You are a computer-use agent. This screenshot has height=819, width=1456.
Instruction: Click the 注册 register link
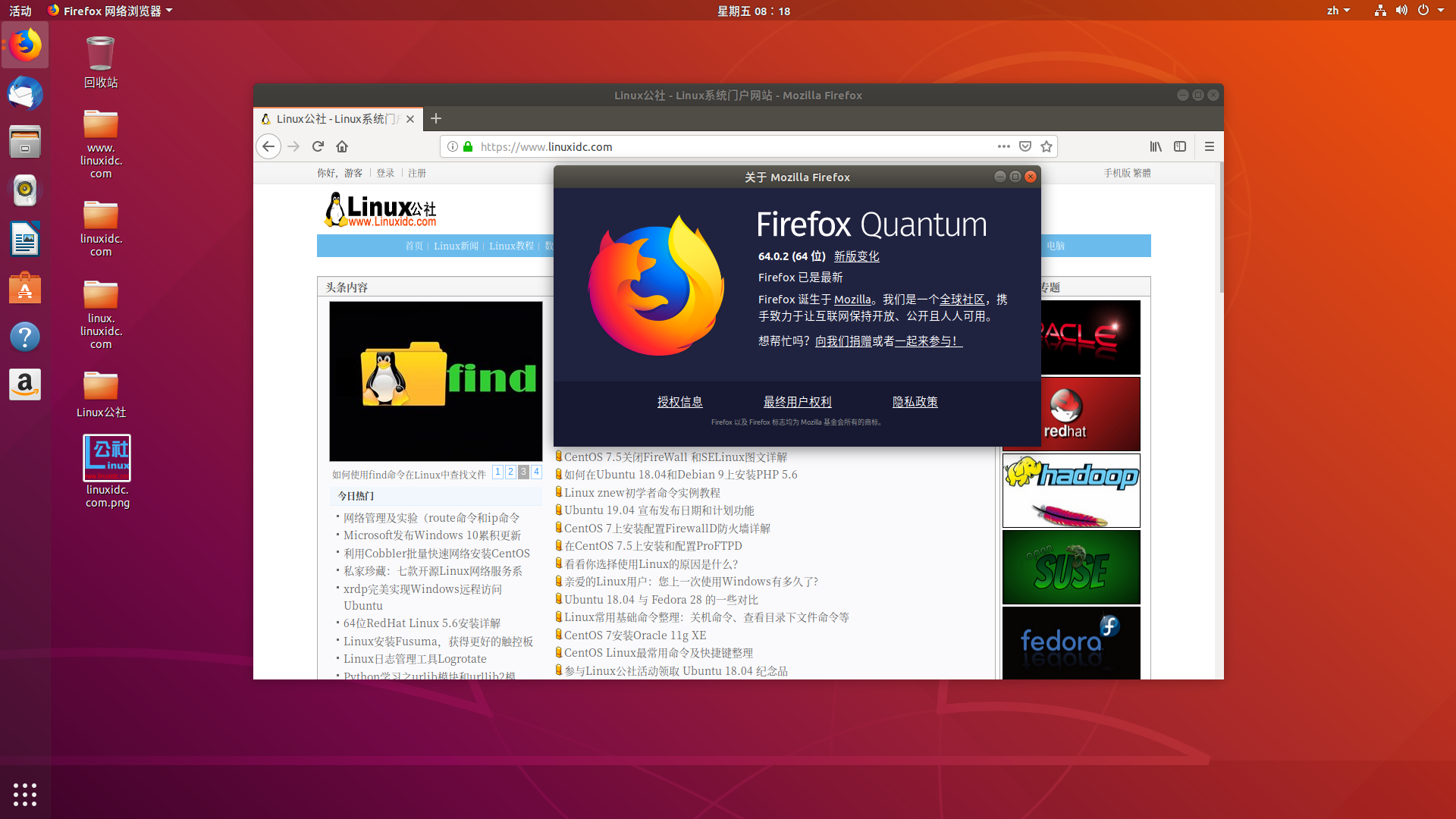click(x=417, y=173)
